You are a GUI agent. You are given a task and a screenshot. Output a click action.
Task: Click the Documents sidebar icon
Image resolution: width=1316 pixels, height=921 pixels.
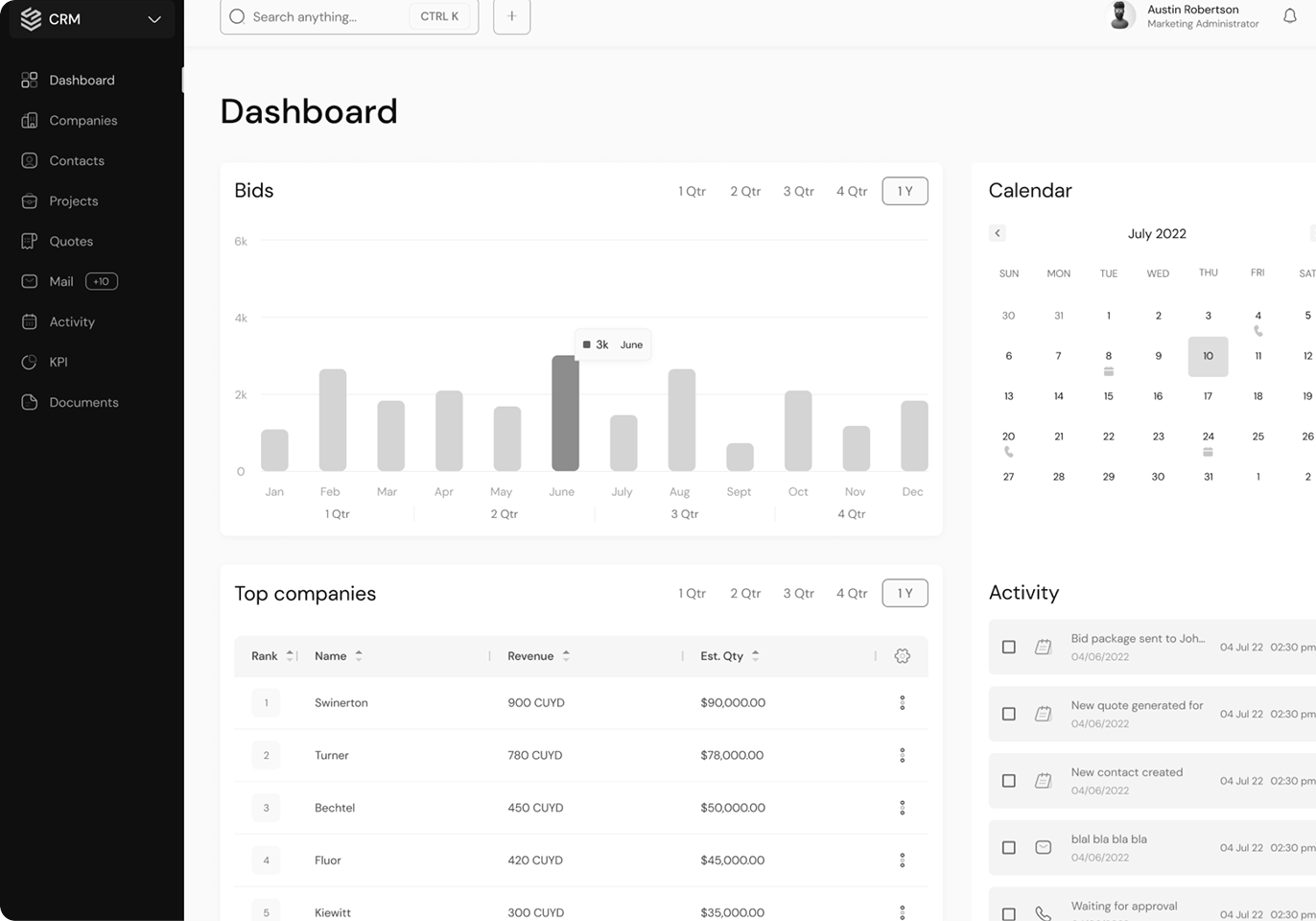pyautogui.click(x=30, y=403)
